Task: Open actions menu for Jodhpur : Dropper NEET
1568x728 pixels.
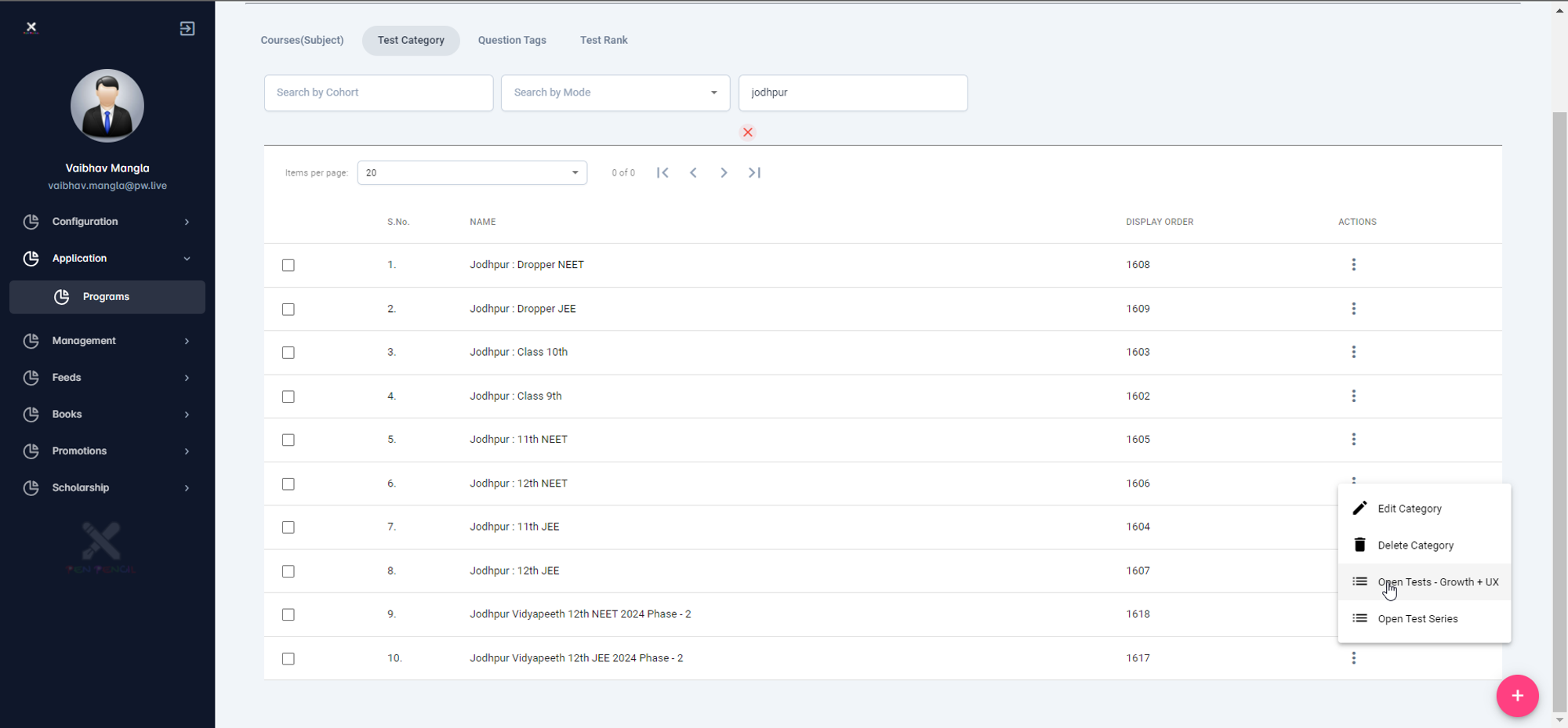Action: 1353,265
